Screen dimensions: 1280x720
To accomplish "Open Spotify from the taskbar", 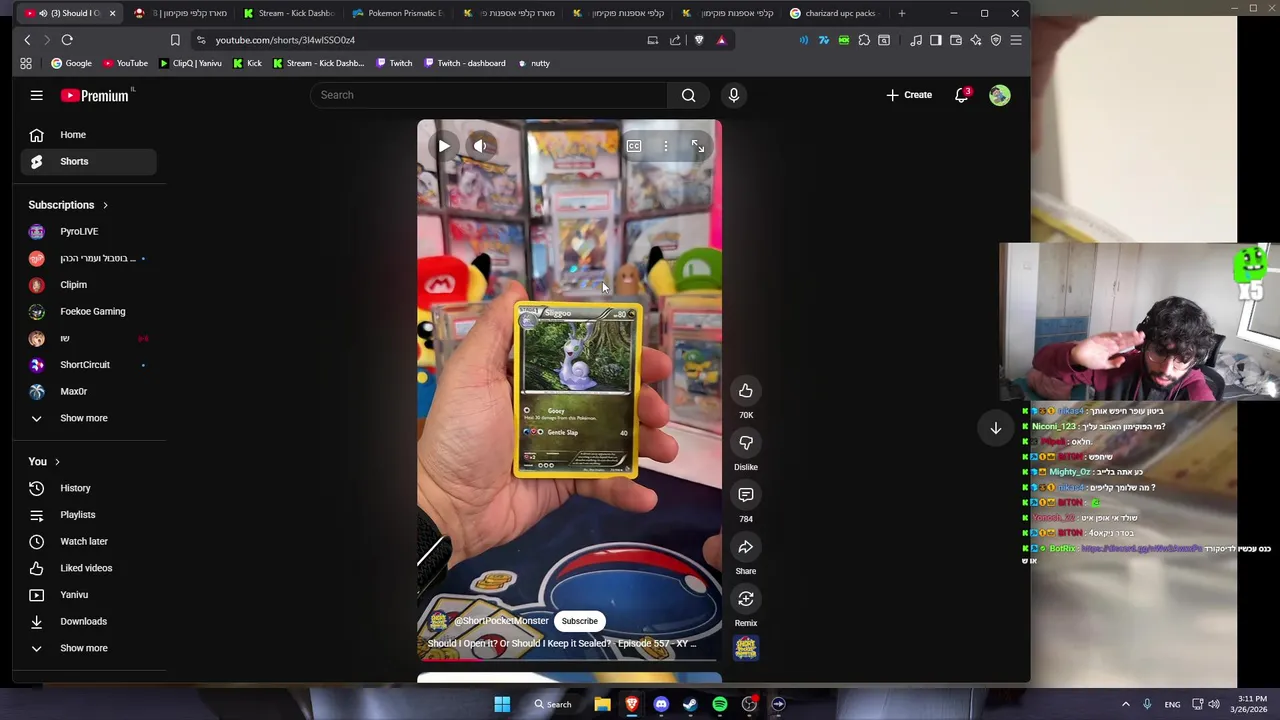I will click(x=720, y=704).
